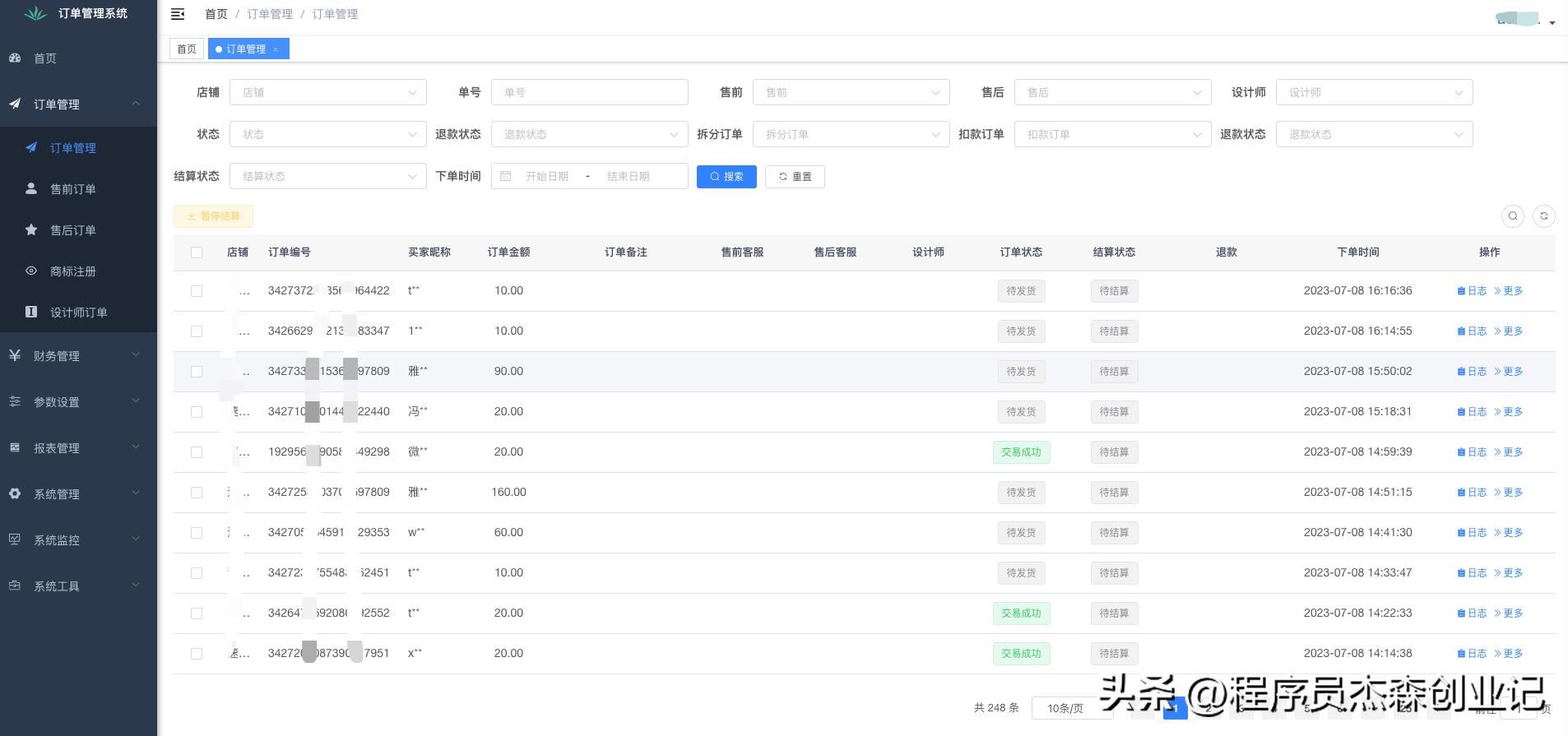
Task: Open the 状态 dropdown filter
Action: [328, 134]
